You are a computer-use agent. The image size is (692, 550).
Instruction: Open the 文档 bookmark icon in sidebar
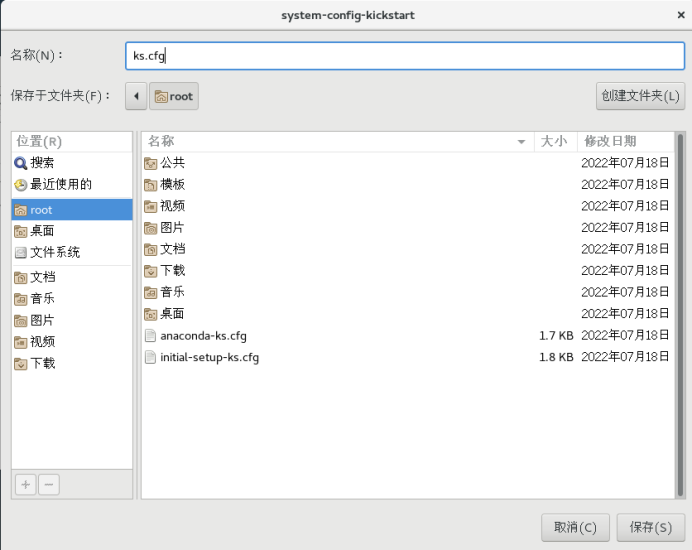tap(21, 278)
